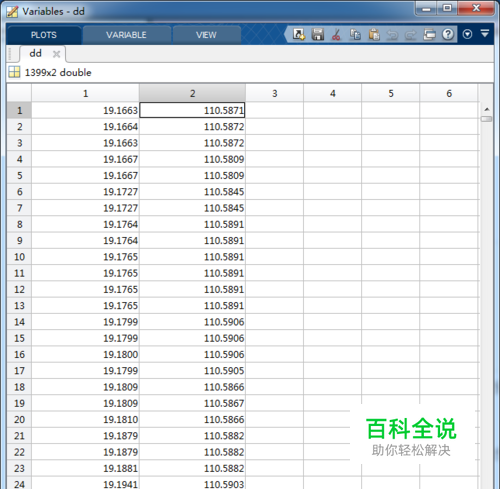The height and width of the screenshot is (489, 500).
Task: Select cell 19.1881 in row 23
Action: click(x=85, y=469)
